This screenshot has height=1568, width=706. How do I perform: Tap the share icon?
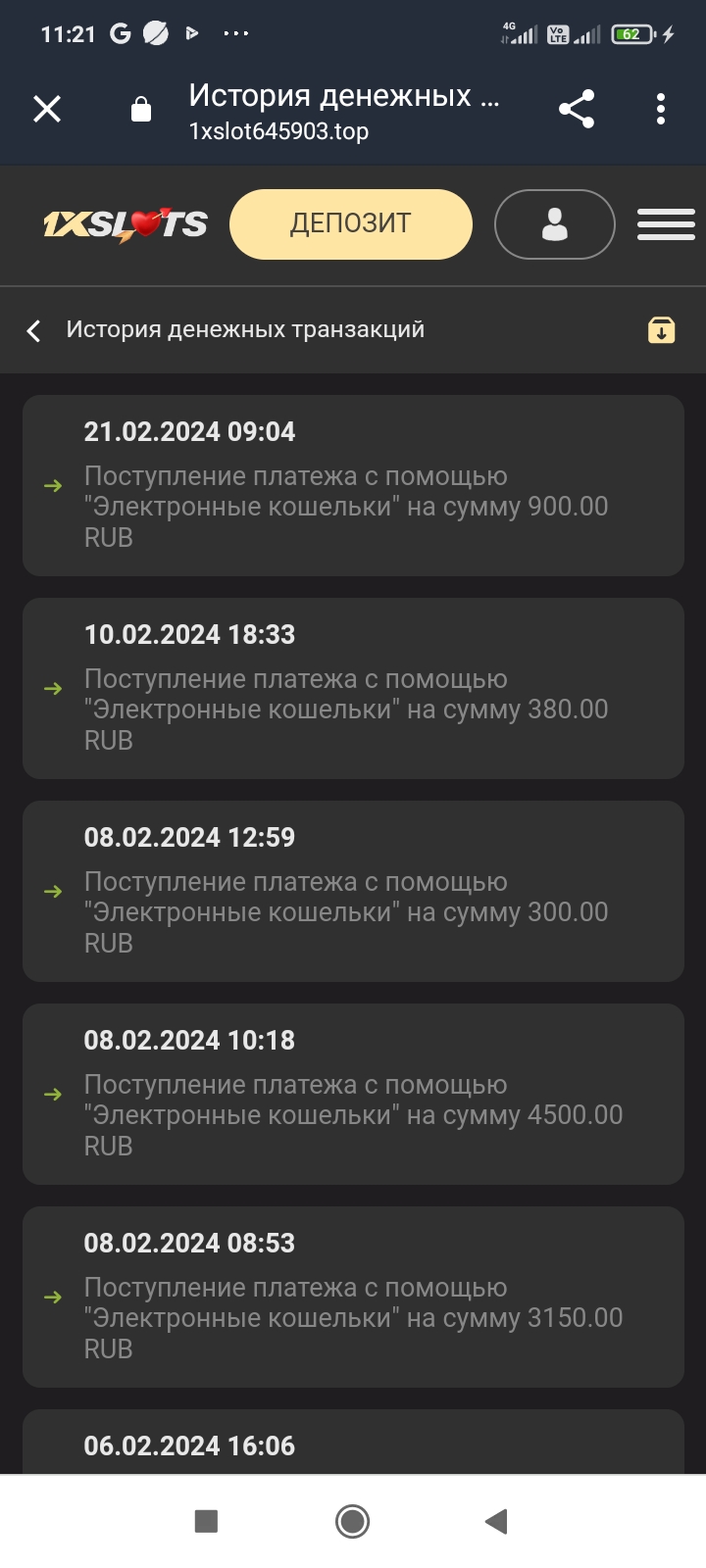tap(577, 109)
